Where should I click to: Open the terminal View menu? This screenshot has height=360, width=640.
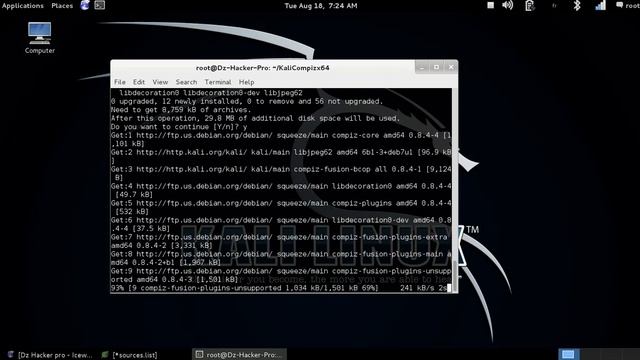click(160, 82)
